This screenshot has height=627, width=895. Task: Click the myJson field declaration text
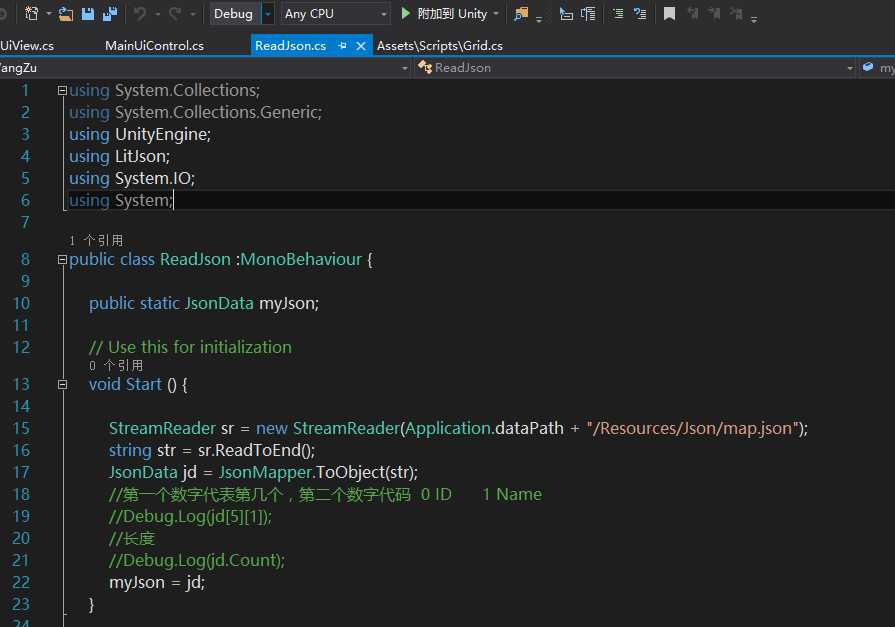(x=289, y=303)
